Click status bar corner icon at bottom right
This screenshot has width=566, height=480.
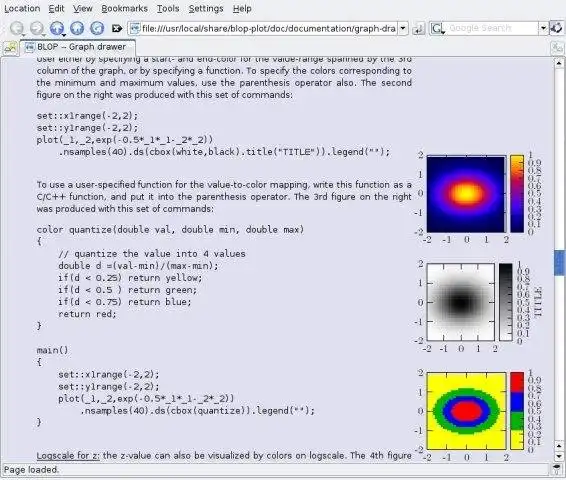point(556,470)
